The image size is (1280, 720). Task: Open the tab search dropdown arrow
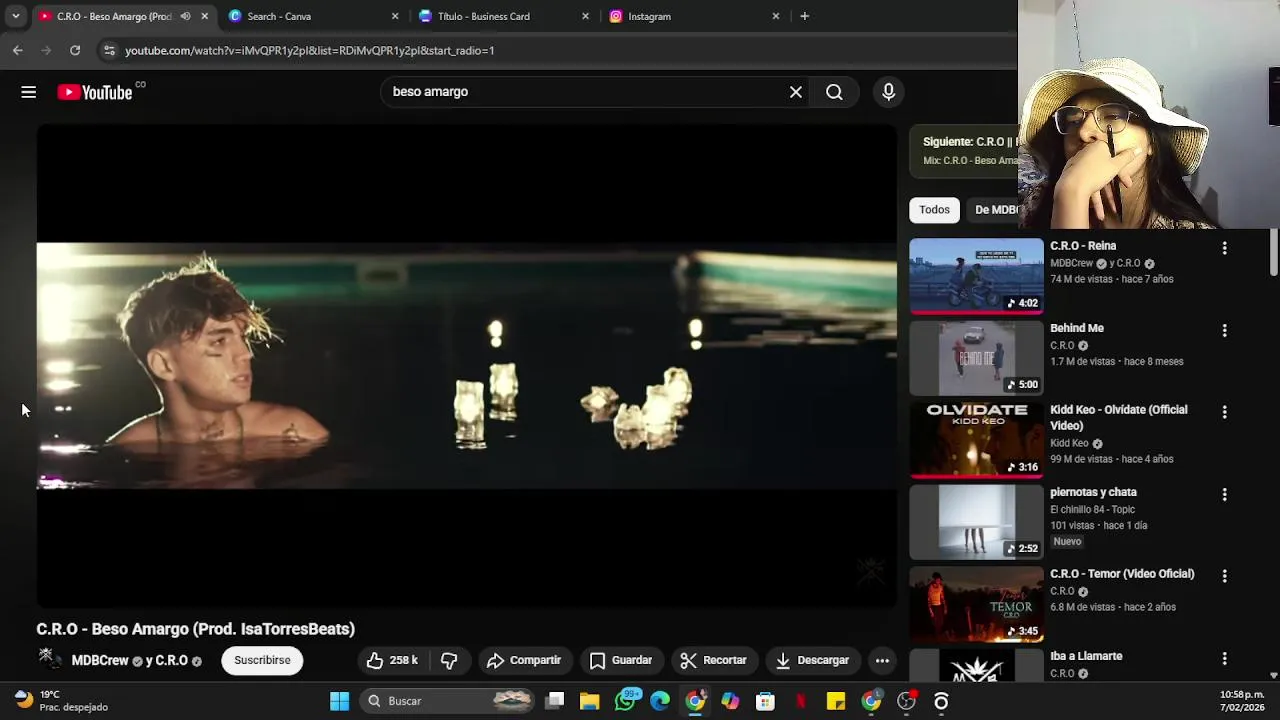[15, 16]
